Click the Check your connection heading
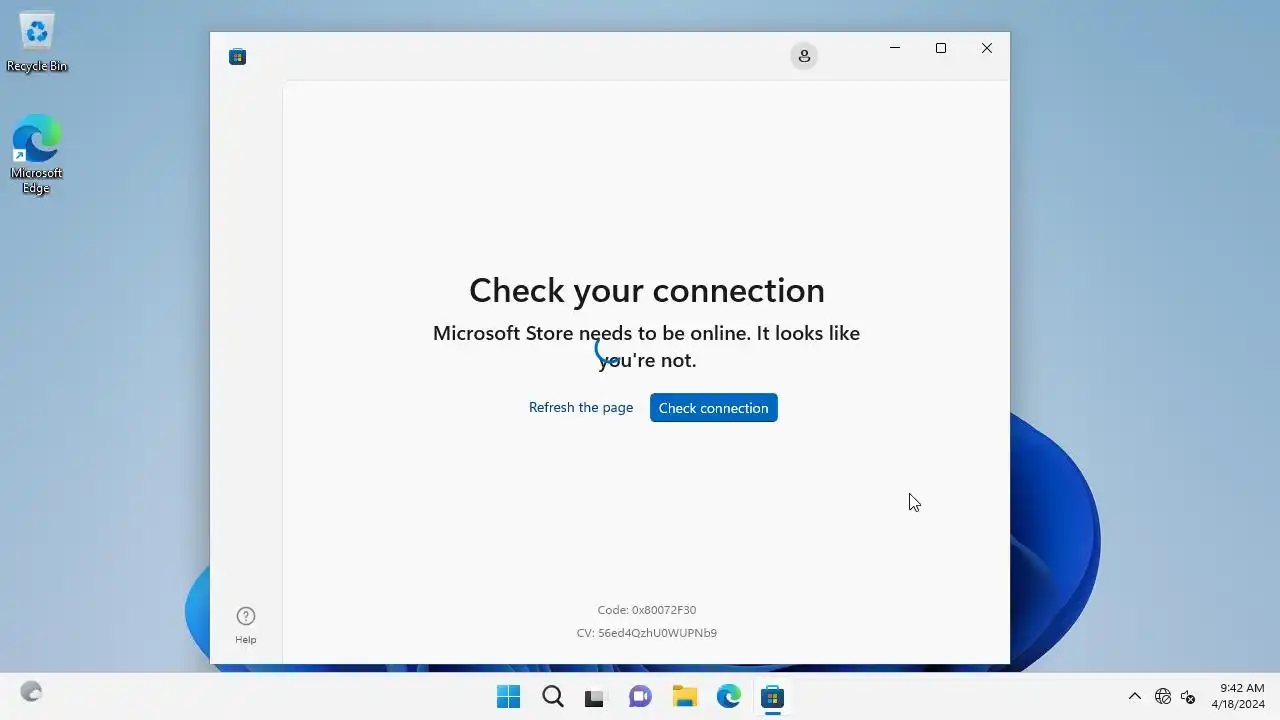Screen dimensions: 1280x720 (x=647, y=290)
